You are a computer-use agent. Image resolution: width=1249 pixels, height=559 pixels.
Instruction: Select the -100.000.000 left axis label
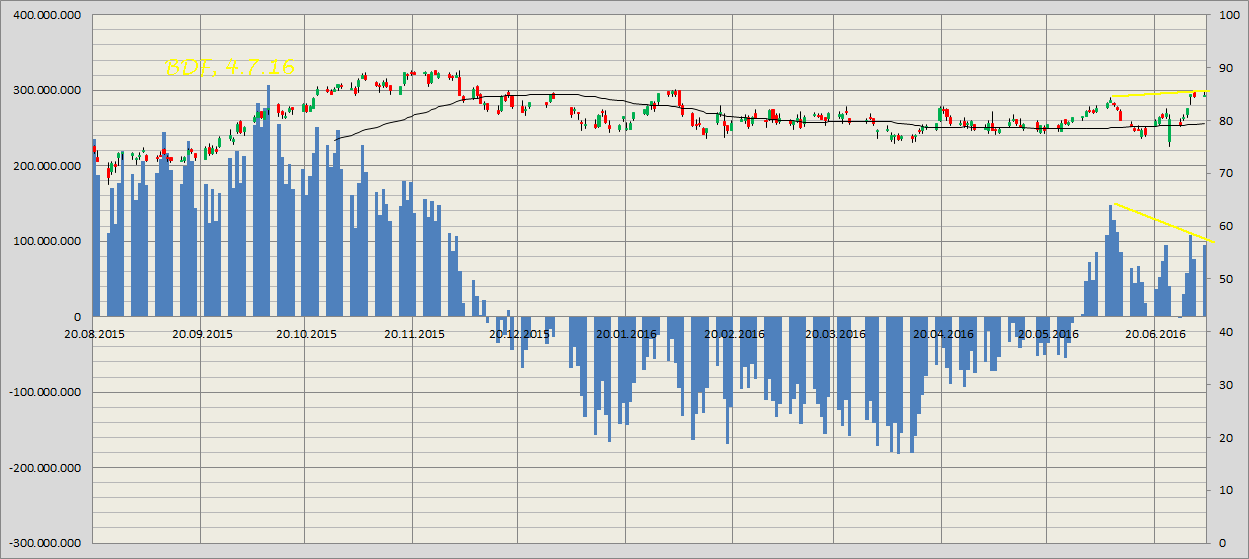coord(45,392)
